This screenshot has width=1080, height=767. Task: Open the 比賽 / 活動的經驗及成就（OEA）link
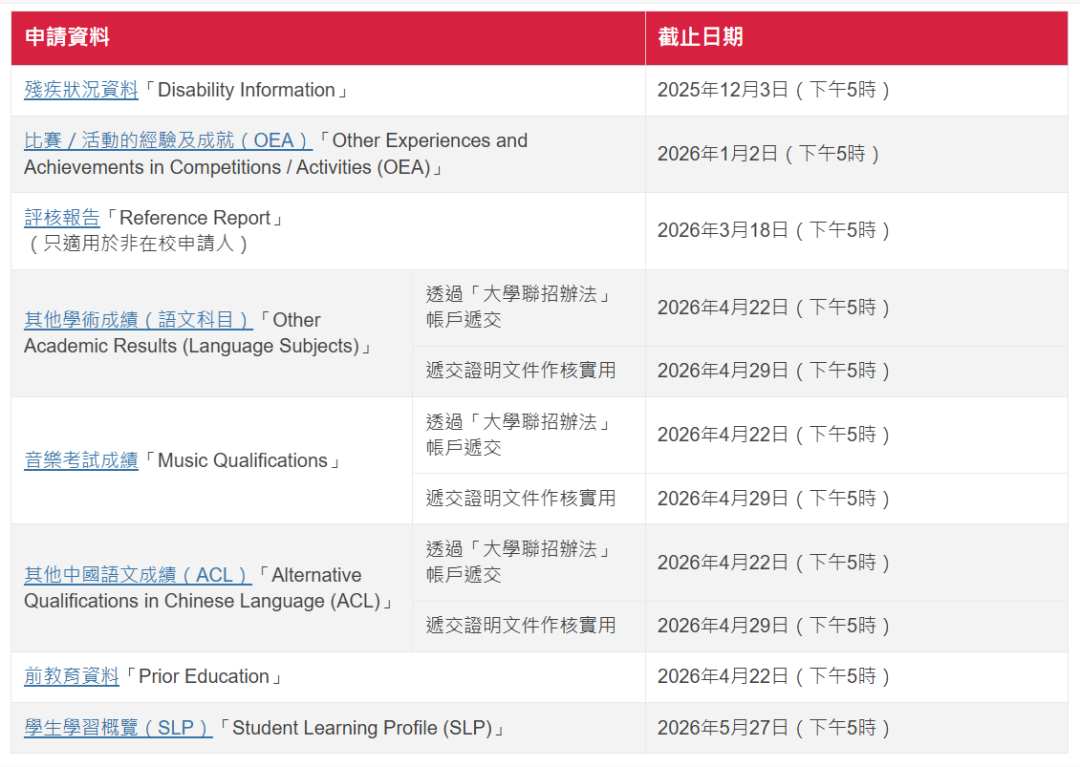click(x=168, y=140)
